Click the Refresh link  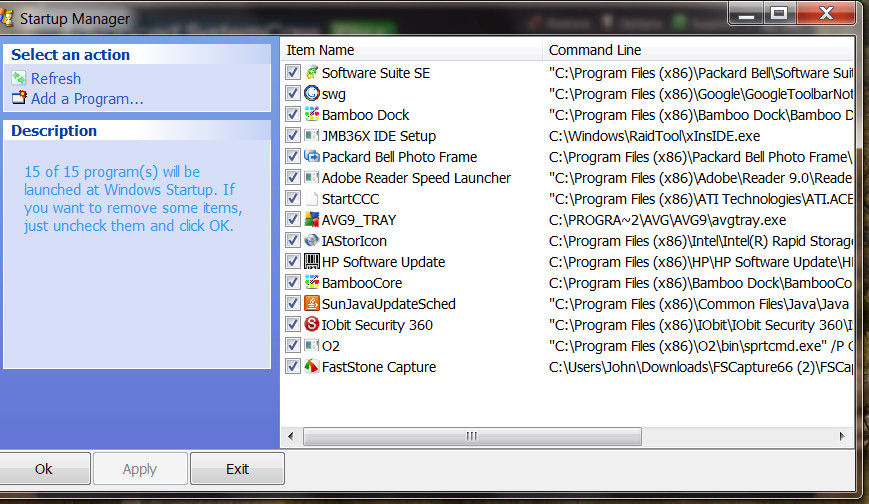click(56, 79)
